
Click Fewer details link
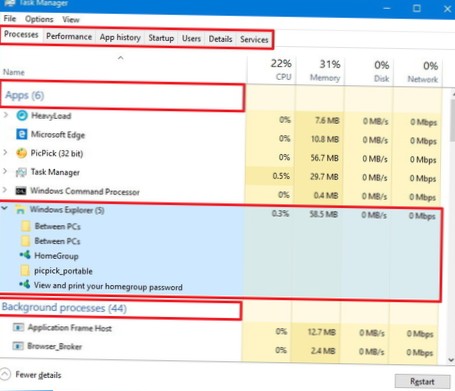38,375
